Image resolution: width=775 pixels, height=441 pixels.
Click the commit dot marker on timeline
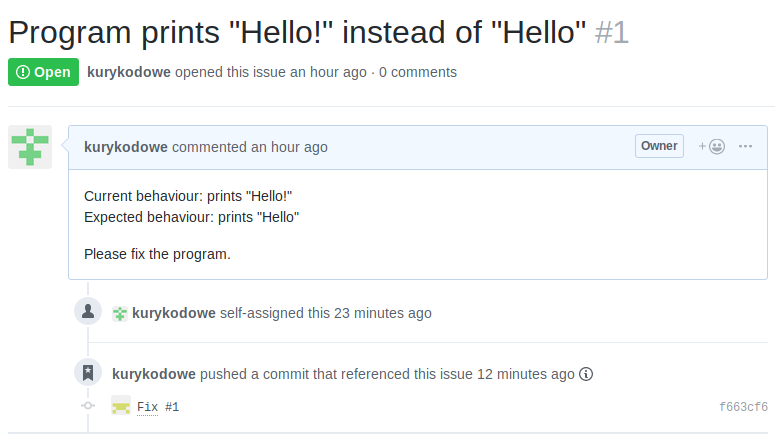(88, 406)
